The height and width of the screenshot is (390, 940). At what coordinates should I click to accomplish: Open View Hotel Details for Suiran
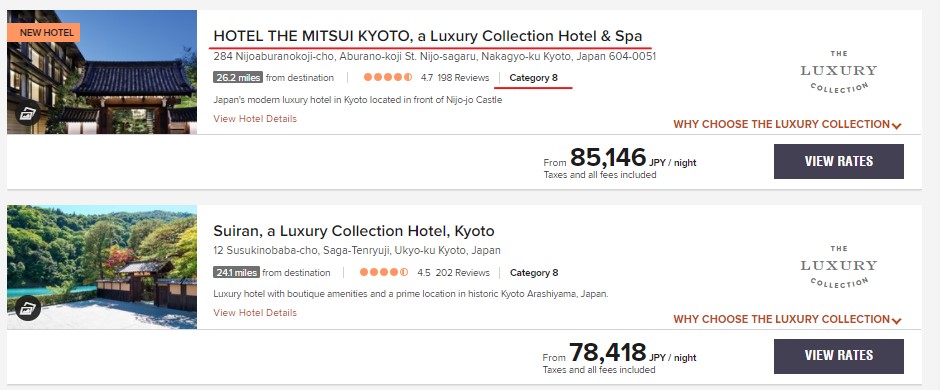tap(255, 313)
